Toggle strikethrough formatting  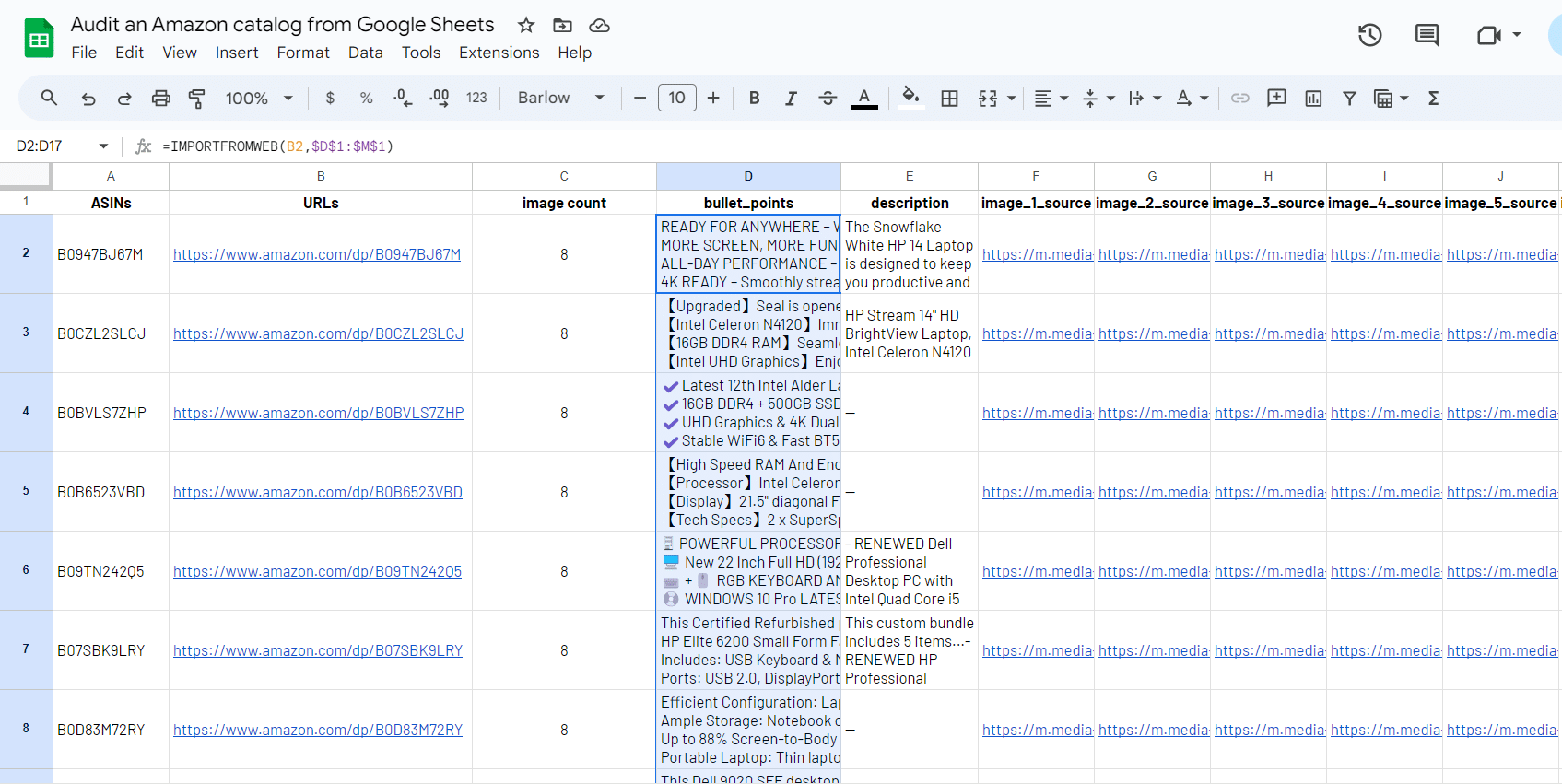[827, 99]
